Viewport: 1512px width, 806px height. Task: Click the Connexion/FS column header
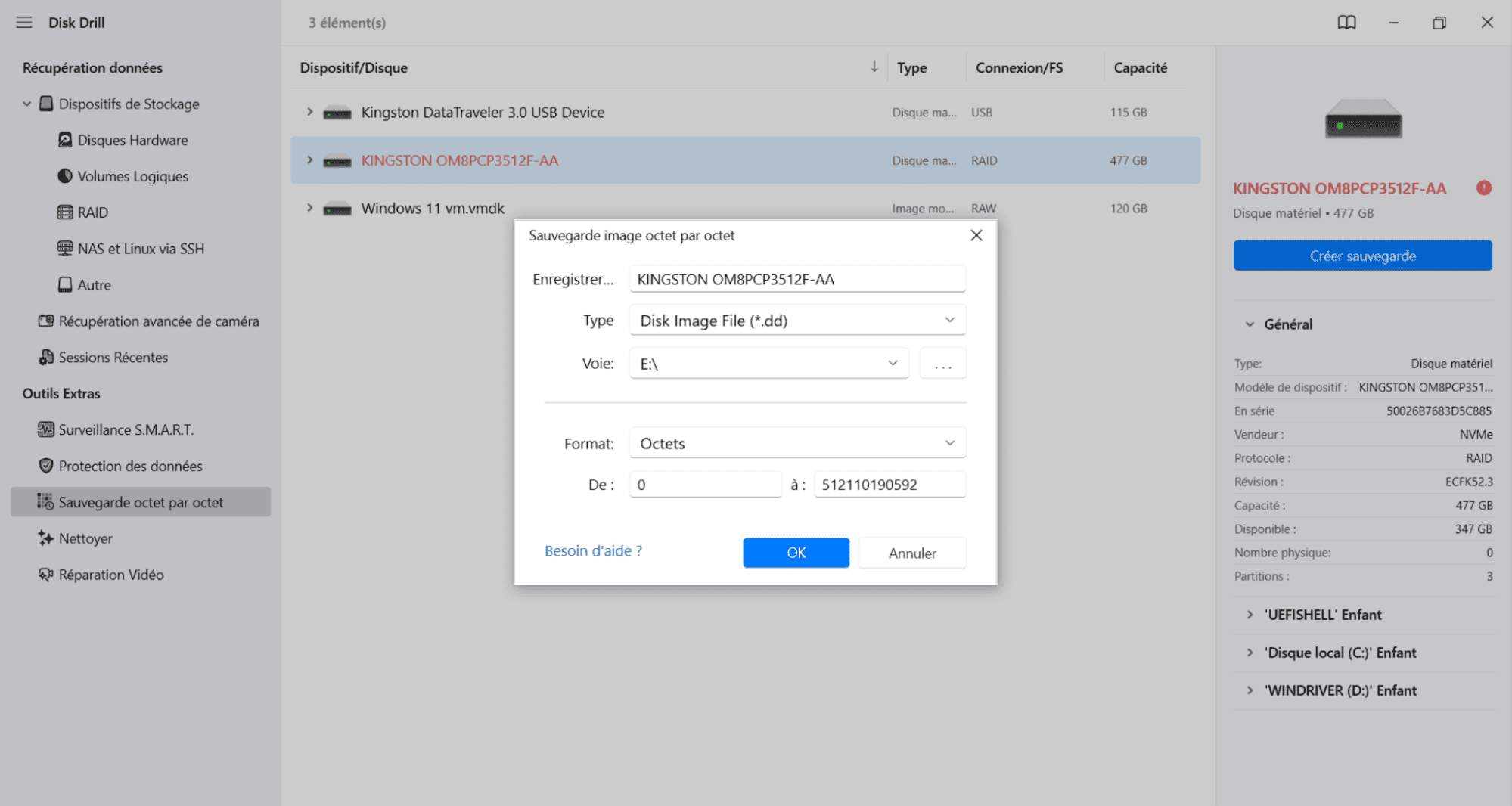click(x=1019, y=67)
